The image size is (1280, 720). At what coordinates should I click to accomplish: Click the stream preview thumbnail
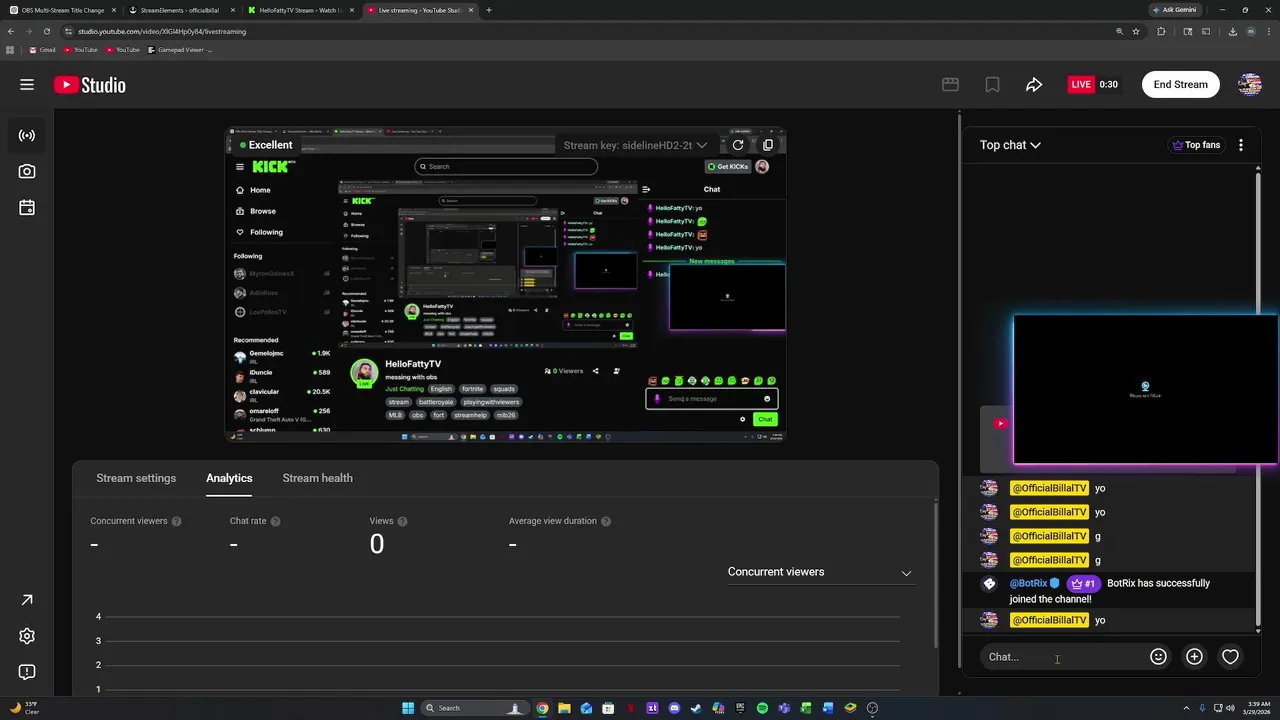505,283
